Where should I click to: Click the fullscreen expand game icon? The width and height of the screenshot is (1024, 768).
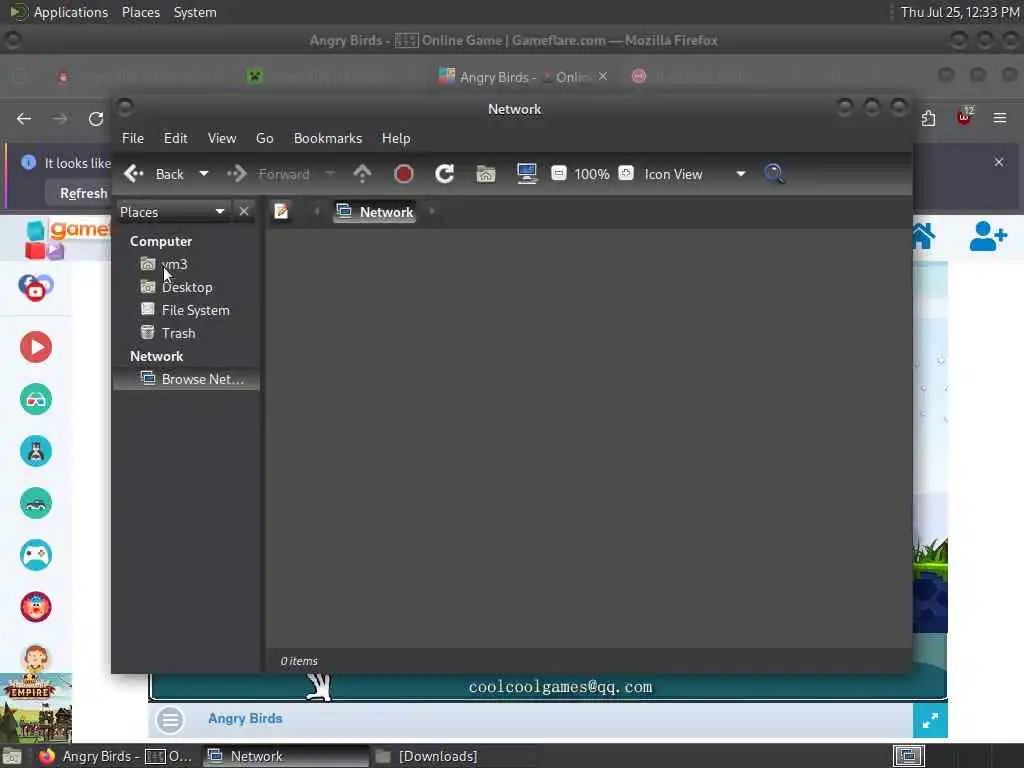point(930,721)
